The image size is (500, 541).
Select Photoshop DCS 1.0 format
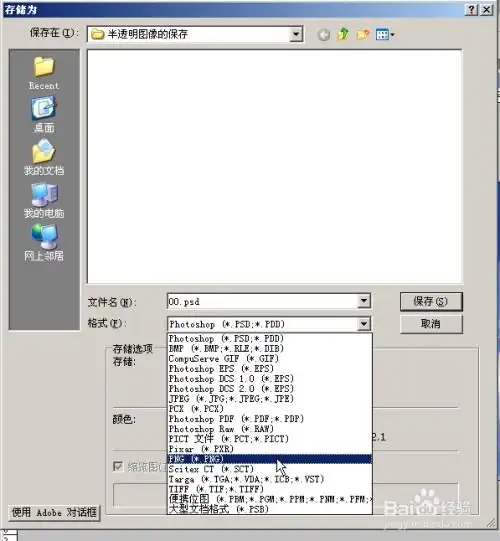(269, 378)
